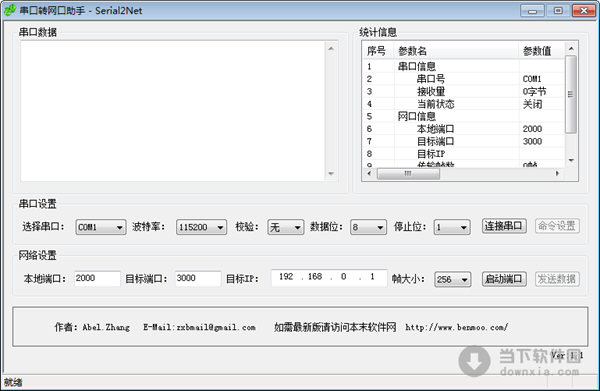Open the 选择串口 COM1 dropdown

[101, 227]
